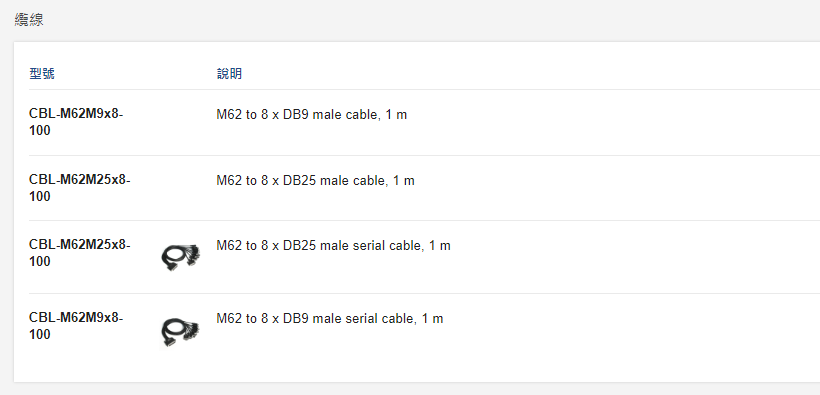Viewport: 820px width, 395px height.
Task: Select description 'M62 to 8 x DB9 male cable, 1 m'
Action: tap(312, 115)
